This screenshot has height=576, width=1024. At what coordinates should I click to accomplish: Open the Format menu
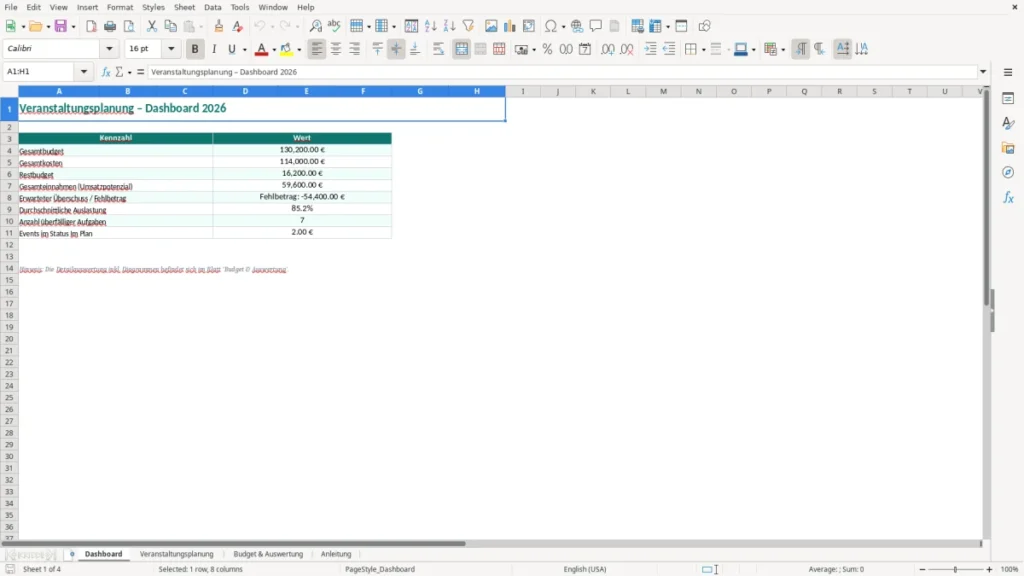(120, 7)
